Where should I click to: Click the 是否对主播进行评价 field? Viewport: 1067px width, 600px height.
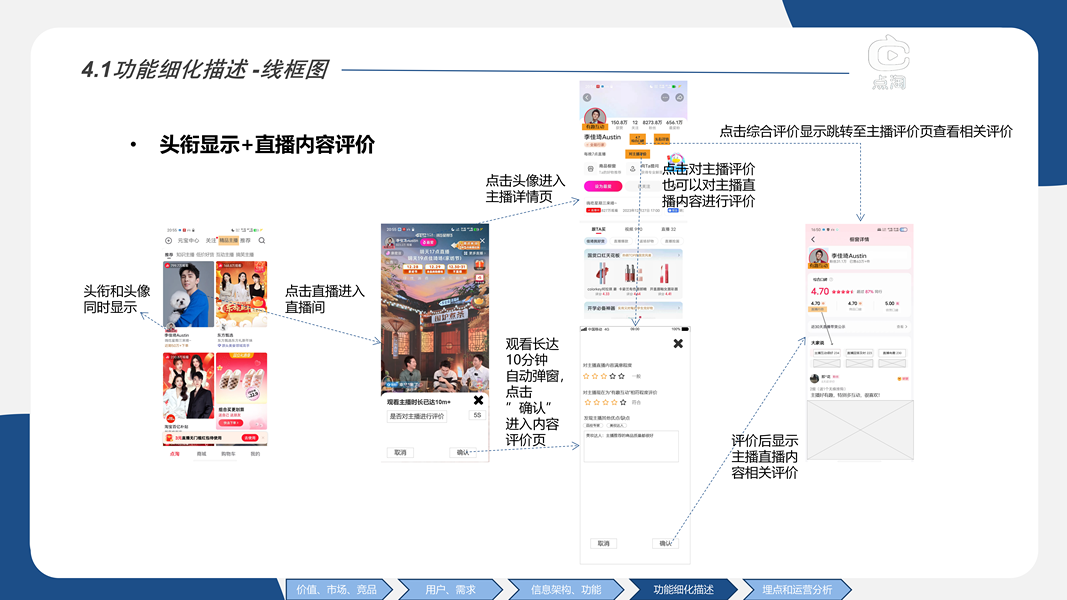[417, 416]
